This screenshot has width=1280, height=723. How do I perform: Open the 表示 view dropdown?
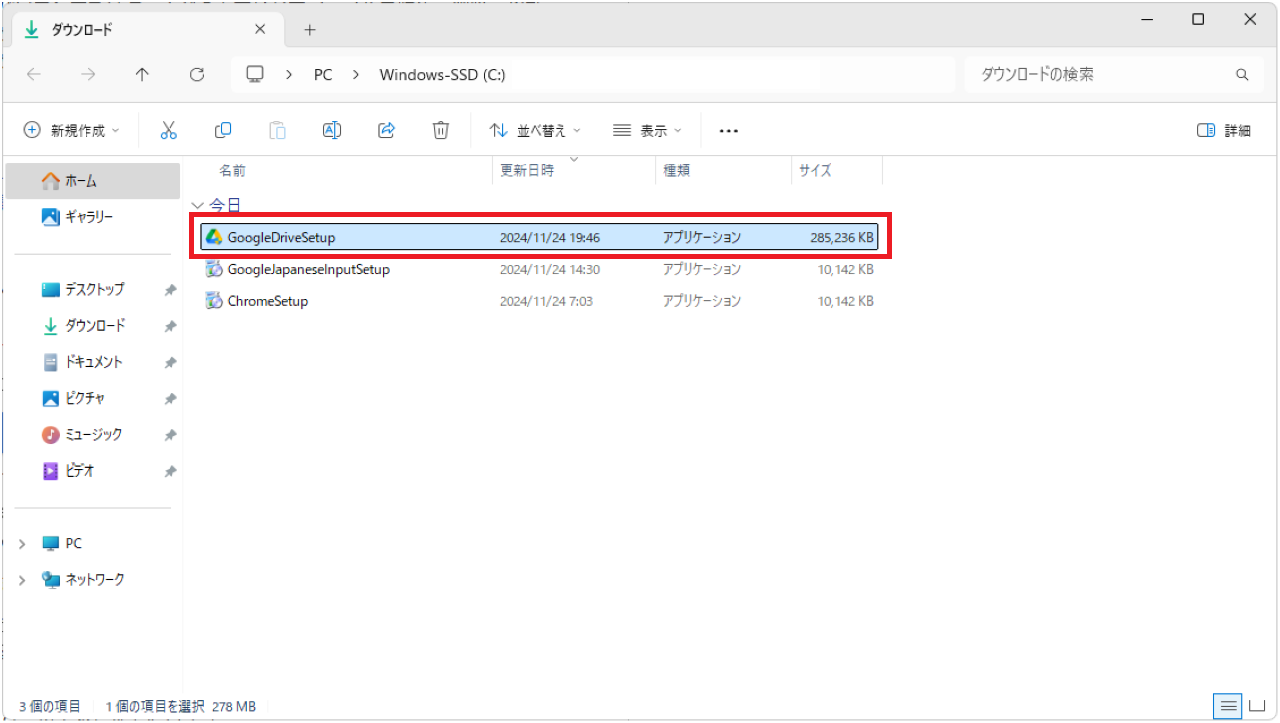coord(647,131)
